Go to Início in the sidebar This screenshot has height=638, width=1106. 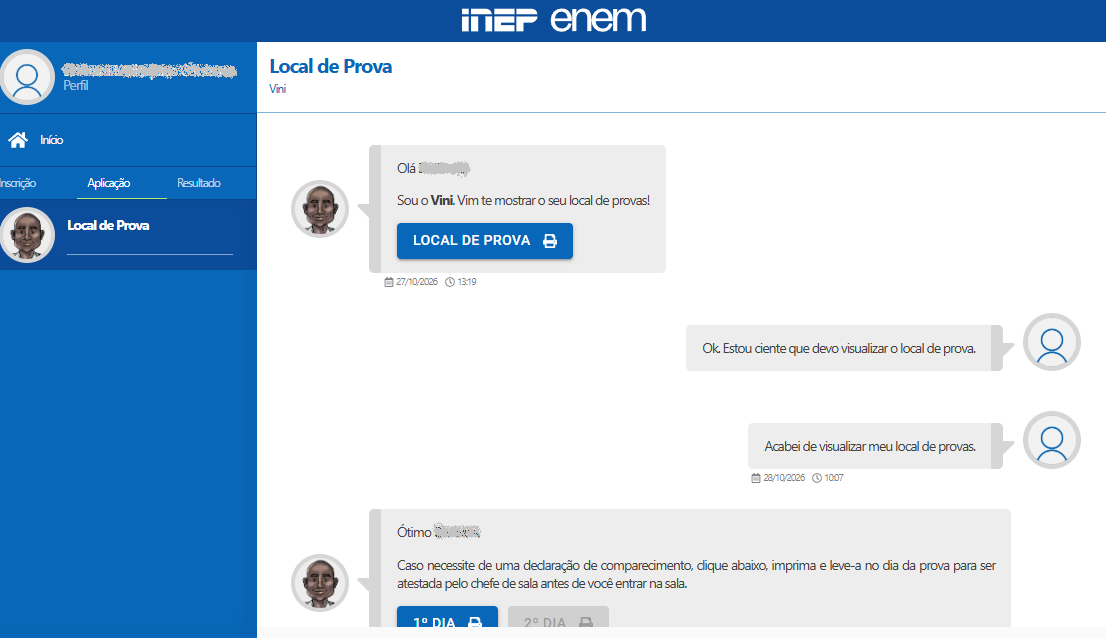point(51,140)
